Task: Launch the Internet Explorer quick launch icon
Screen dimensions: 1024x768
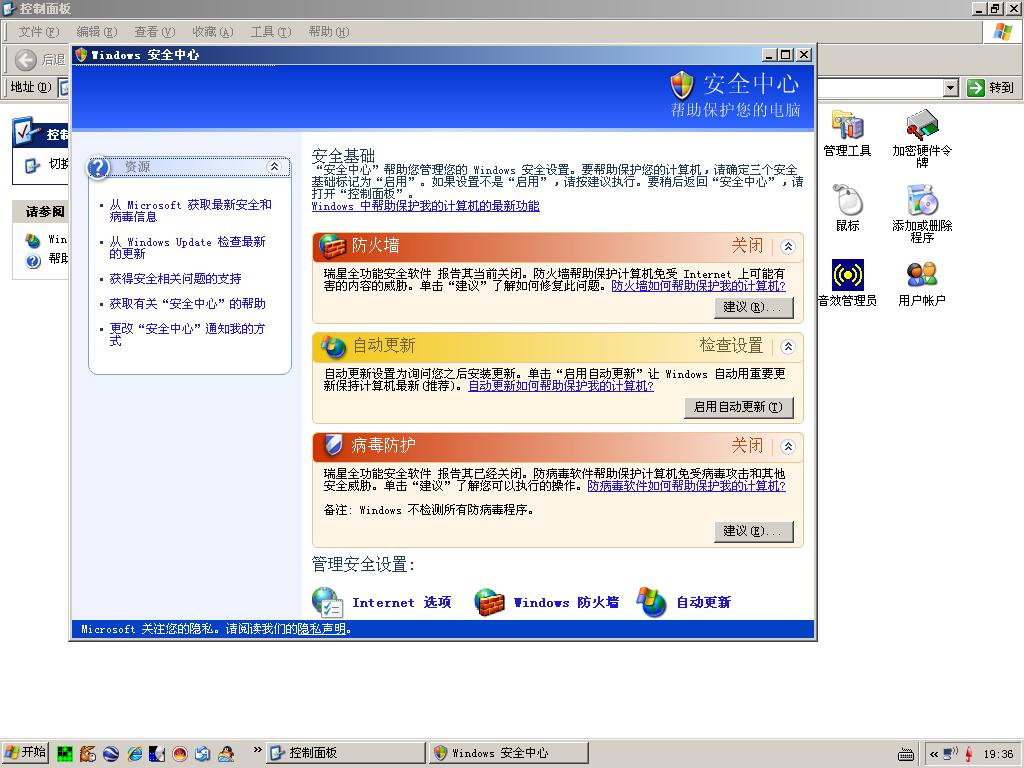Action: [x=135, y=754]
